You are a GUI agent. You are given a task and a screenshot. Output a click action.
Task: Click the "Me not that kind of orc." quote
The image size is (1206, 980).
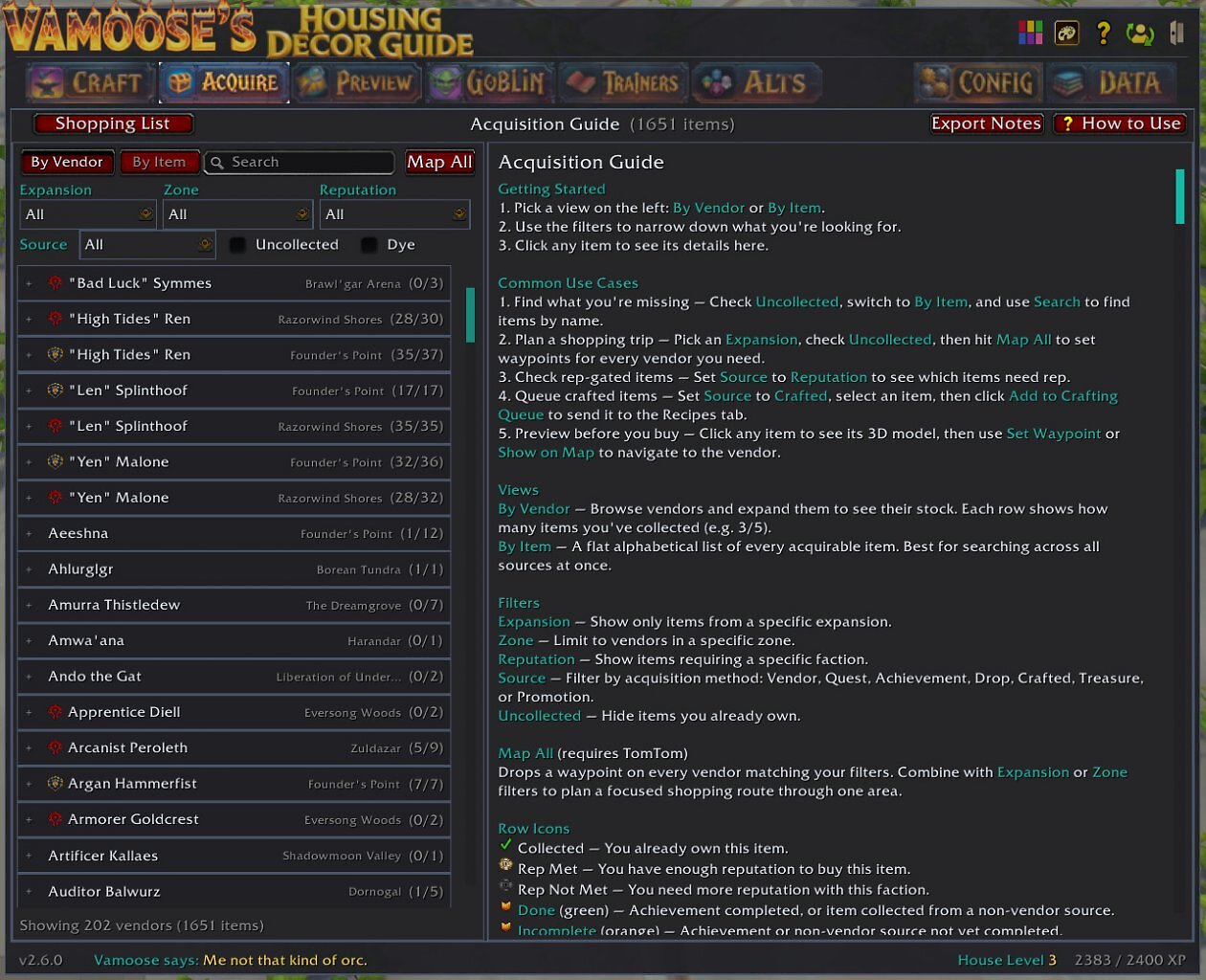click(x=285, y=960)
